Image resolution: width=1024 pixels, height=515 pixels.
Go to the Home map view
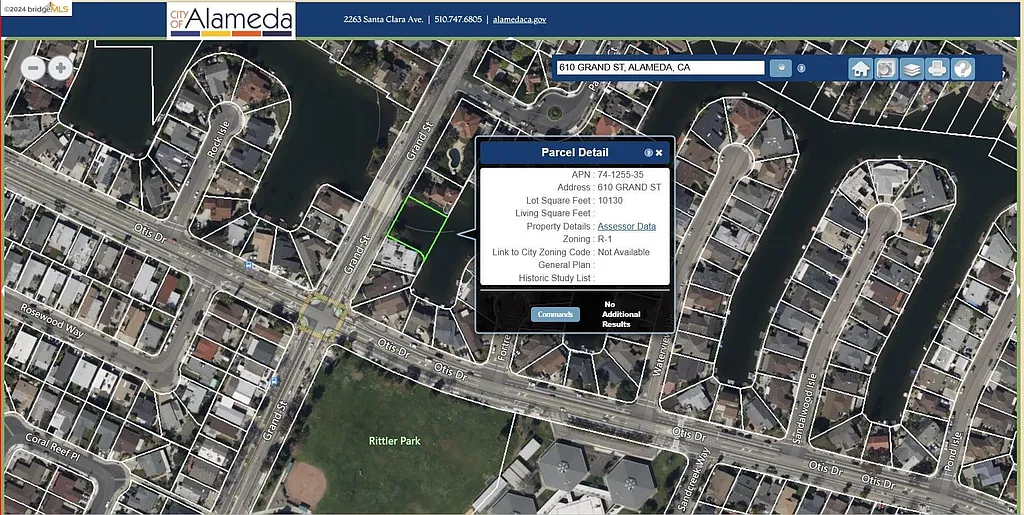[x=860, y=68]
